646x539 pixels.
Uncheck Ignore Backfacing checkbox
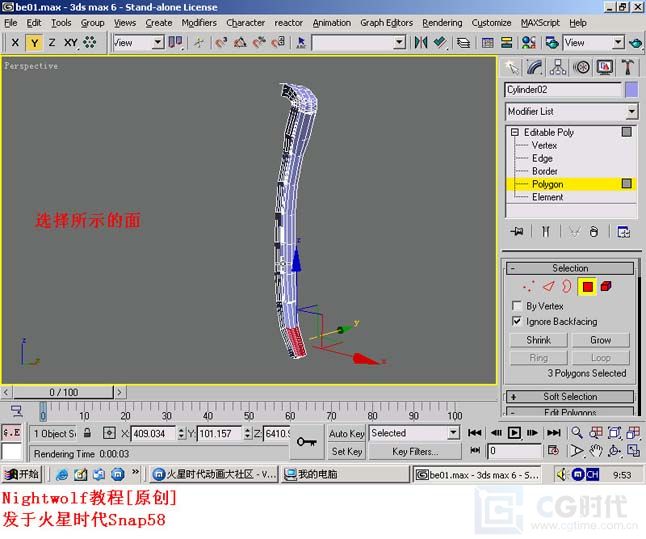tap(516, 321)
